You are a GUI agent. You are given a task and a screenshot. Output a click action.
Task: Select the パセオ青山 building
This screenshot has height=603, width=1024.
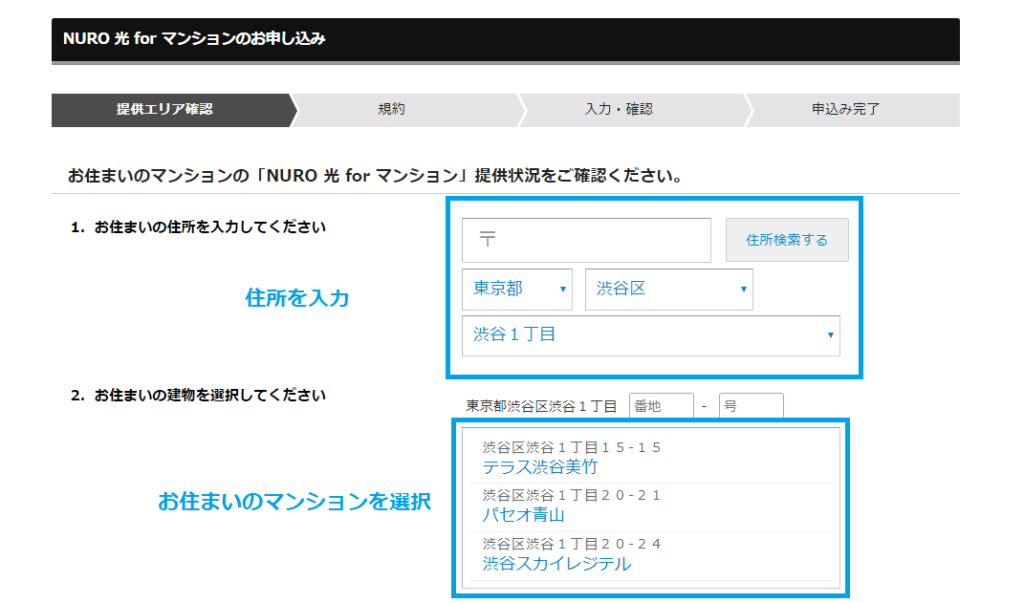pos(523,515)
